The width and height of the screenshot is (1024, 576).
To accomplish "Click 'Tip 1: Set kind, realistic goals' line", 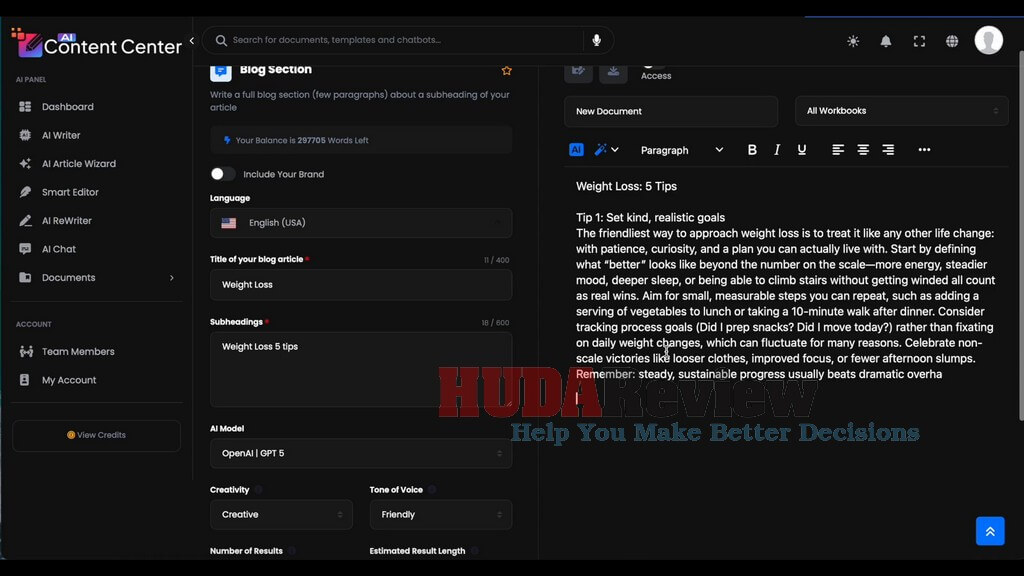I will coord(650,217).
